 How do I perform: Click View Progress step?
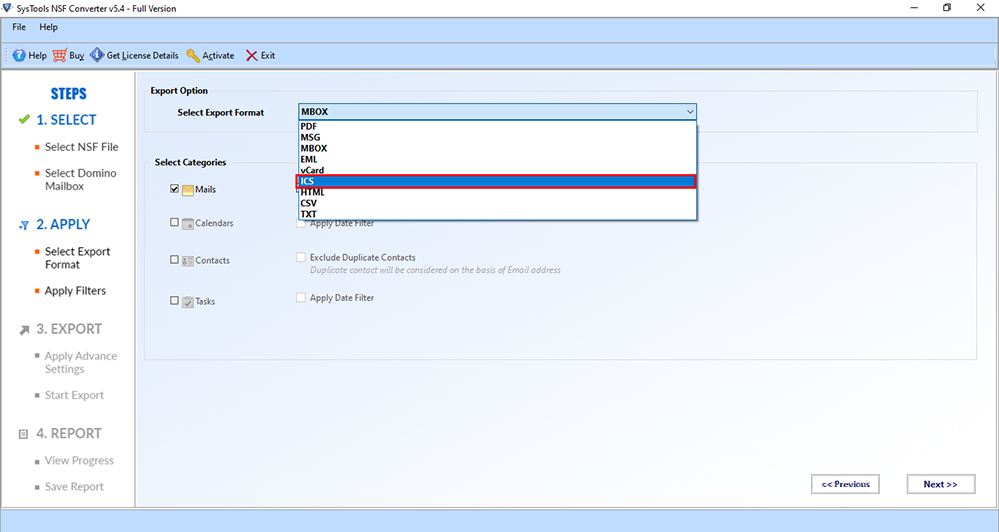click(x=79, y=461)
